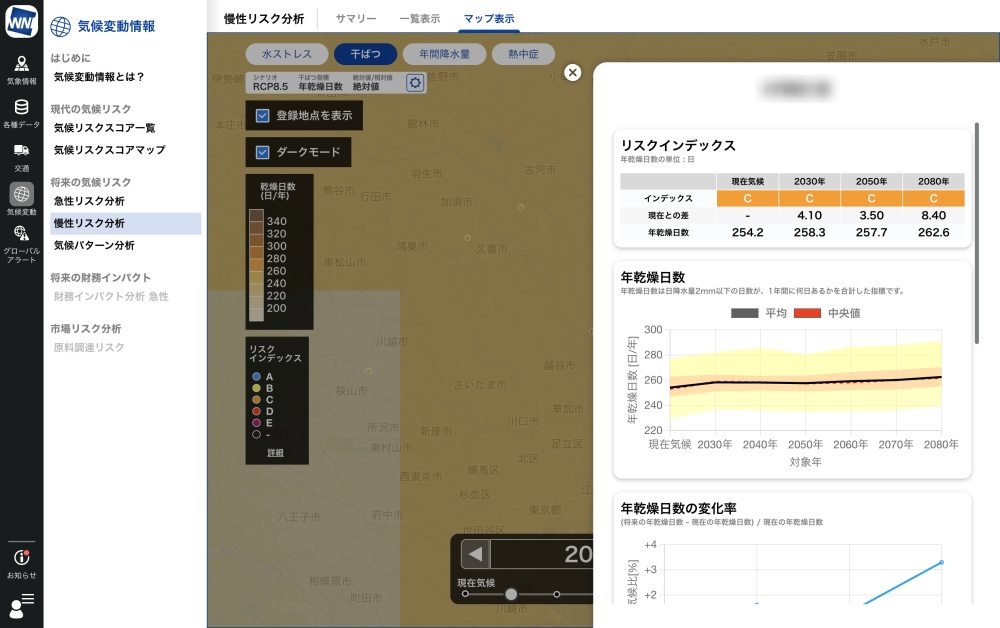The height and width of the screenshot is (628, 1000).
Task: Click the year slider handle near 現在気候
Action: (x=510, y=593)
